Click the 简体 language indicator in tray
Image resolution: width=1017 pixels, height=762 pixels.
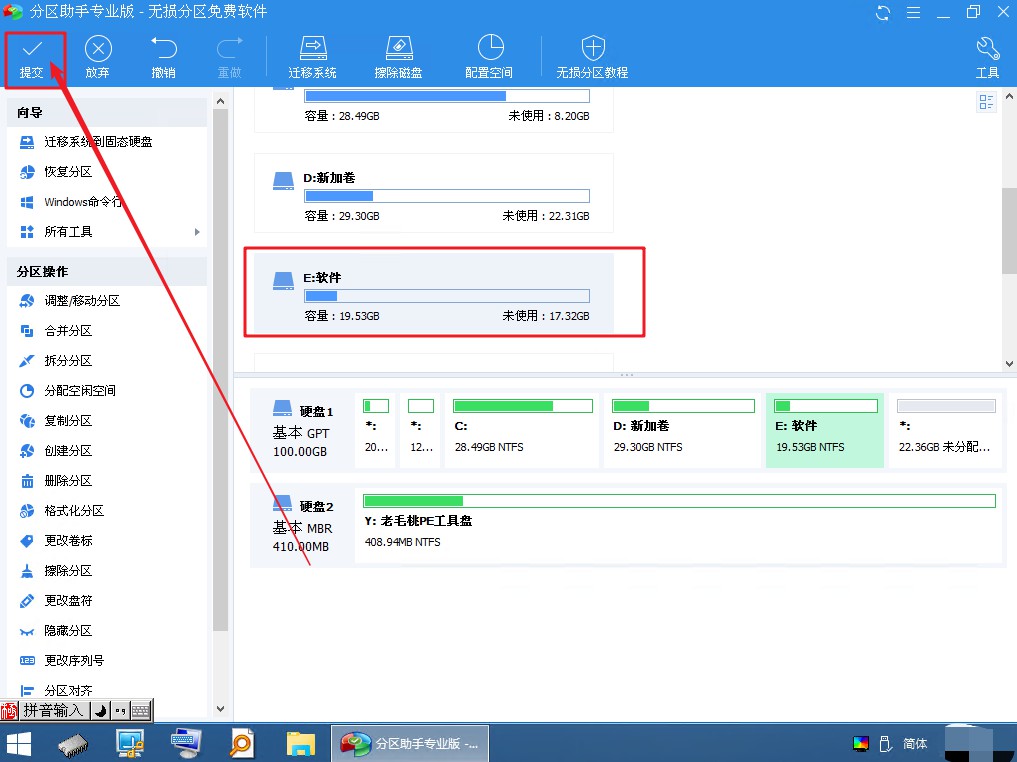click(x=915, y=743)
